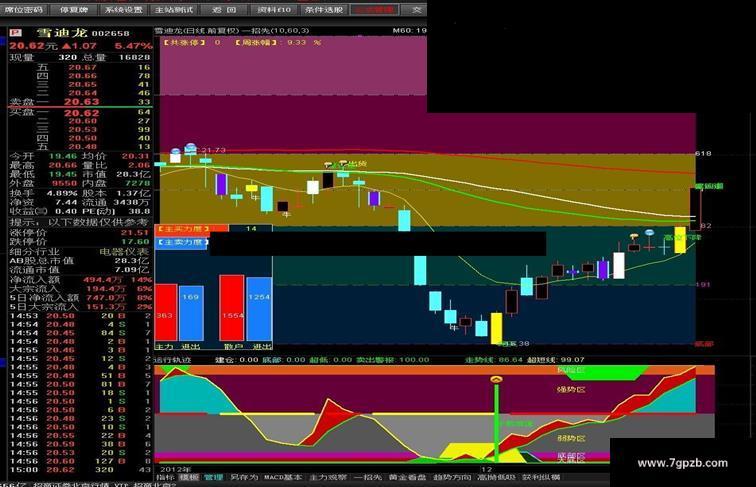The height and width of the screenshot is (487, 756).
Task: Click the 共涨停 indicator label
Action: 185,42
